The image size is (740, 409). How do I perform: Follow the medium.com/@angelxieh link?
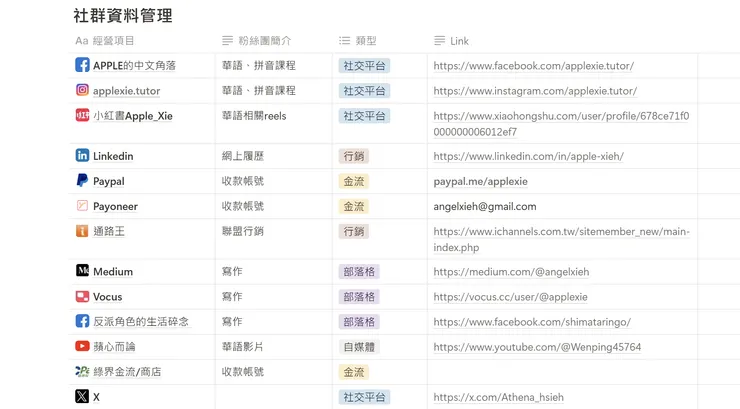pyautogui.click(x=511, y=272)
